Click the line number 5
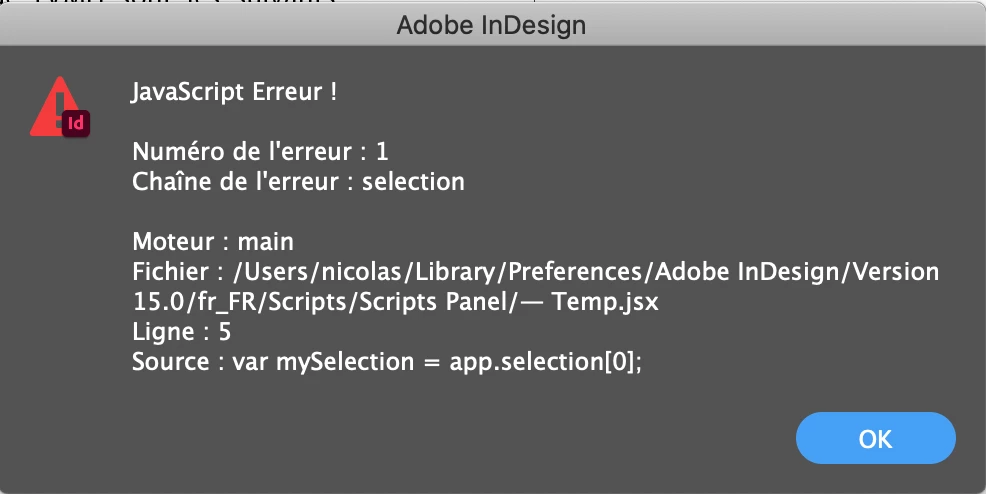 click(225, 332)
